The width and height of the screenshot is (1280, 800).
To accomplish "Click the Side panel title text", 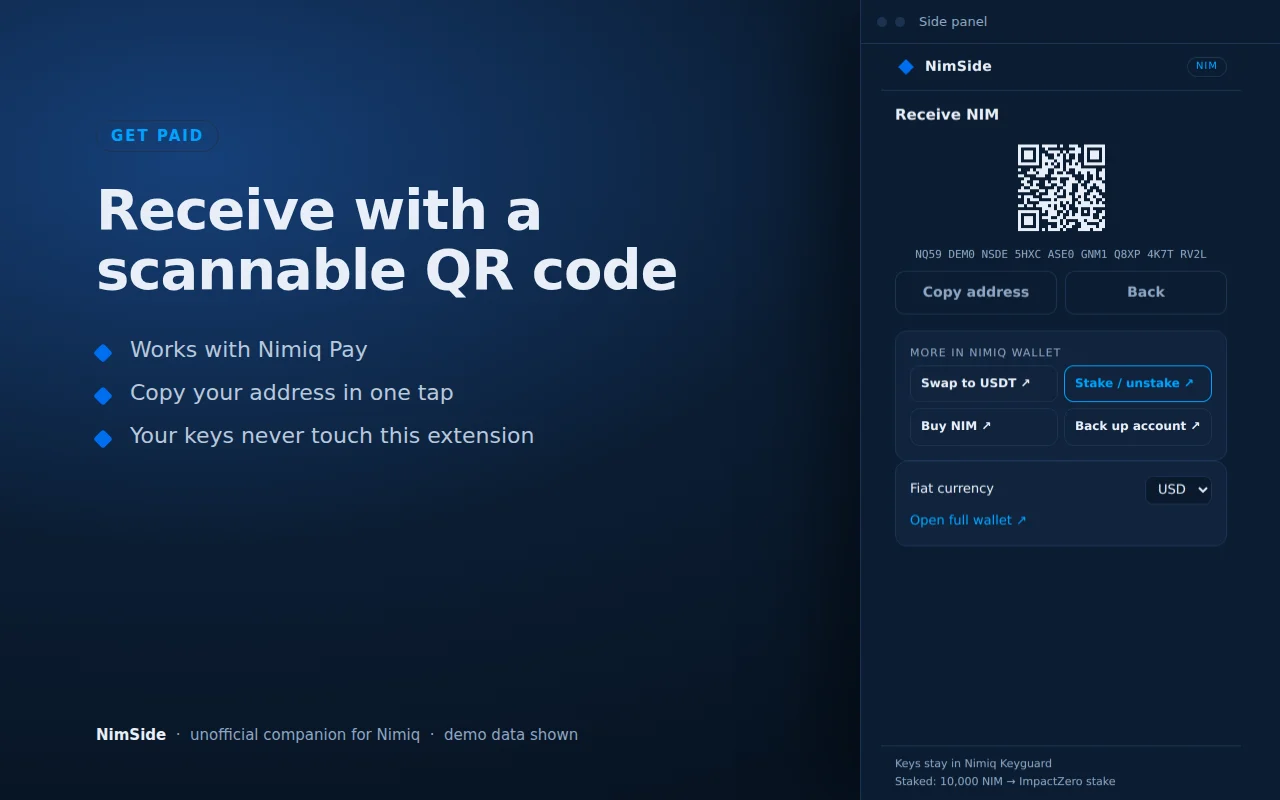I will (953, 22).
